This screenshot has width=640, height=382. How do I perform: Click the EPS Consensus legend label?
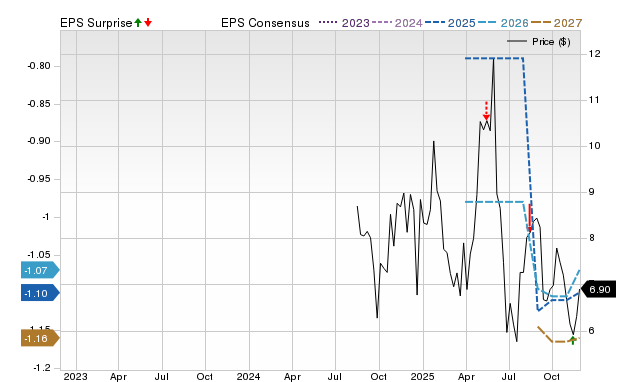[265, 23]
